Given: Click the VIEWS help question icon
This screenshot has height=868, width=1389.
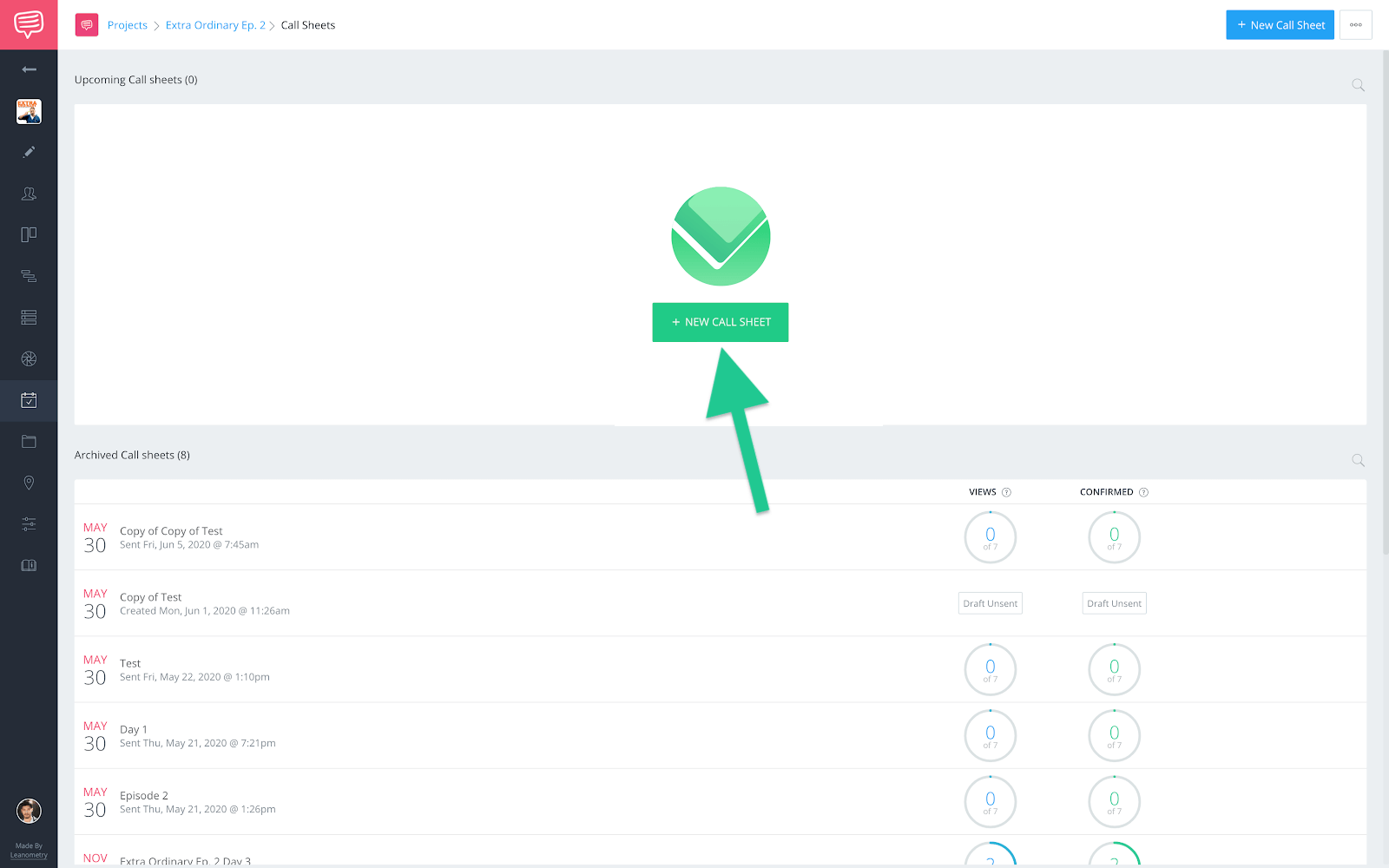Looking at the screenshot, I should [x=1007, y=492].
